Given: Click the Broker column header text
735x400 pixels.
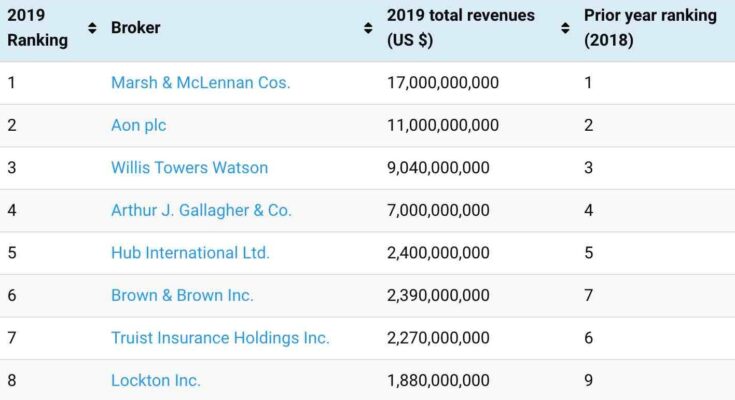Looking at the screenshot, I should tap(136, 28).
